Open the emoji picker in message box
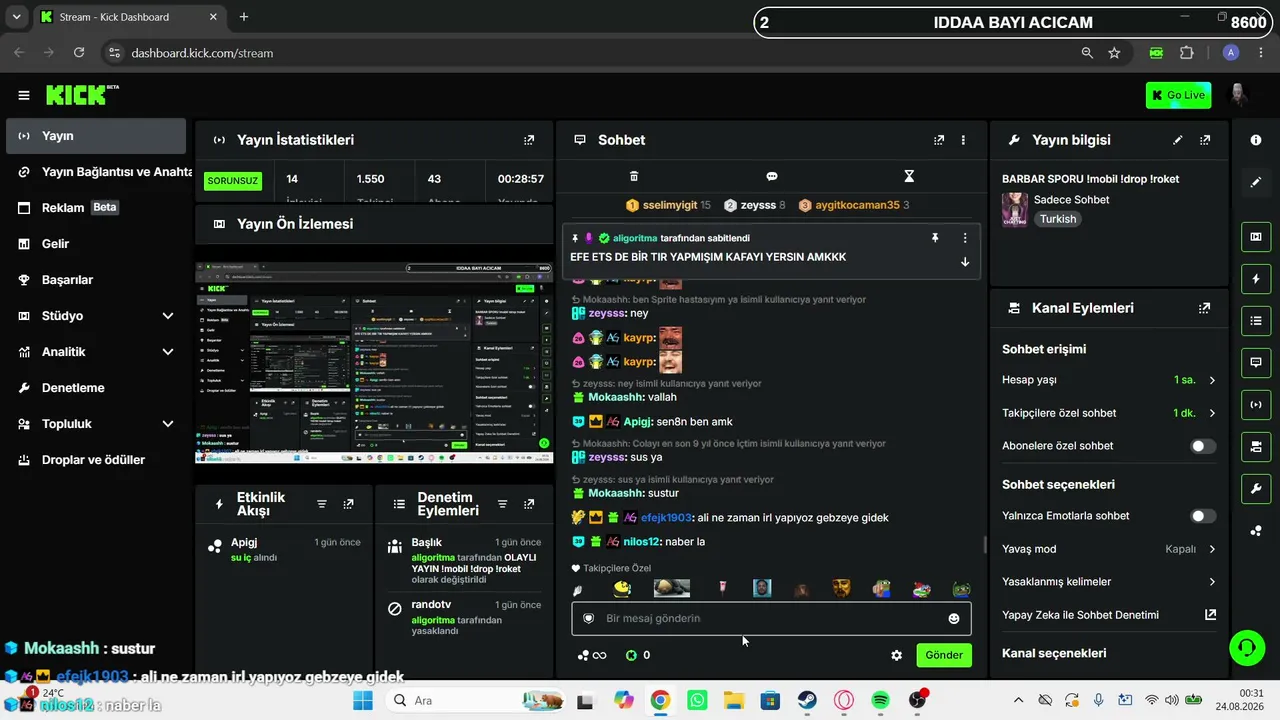Image resolution: width=1280 pixels, height=720 pixels. coord(954,619)
